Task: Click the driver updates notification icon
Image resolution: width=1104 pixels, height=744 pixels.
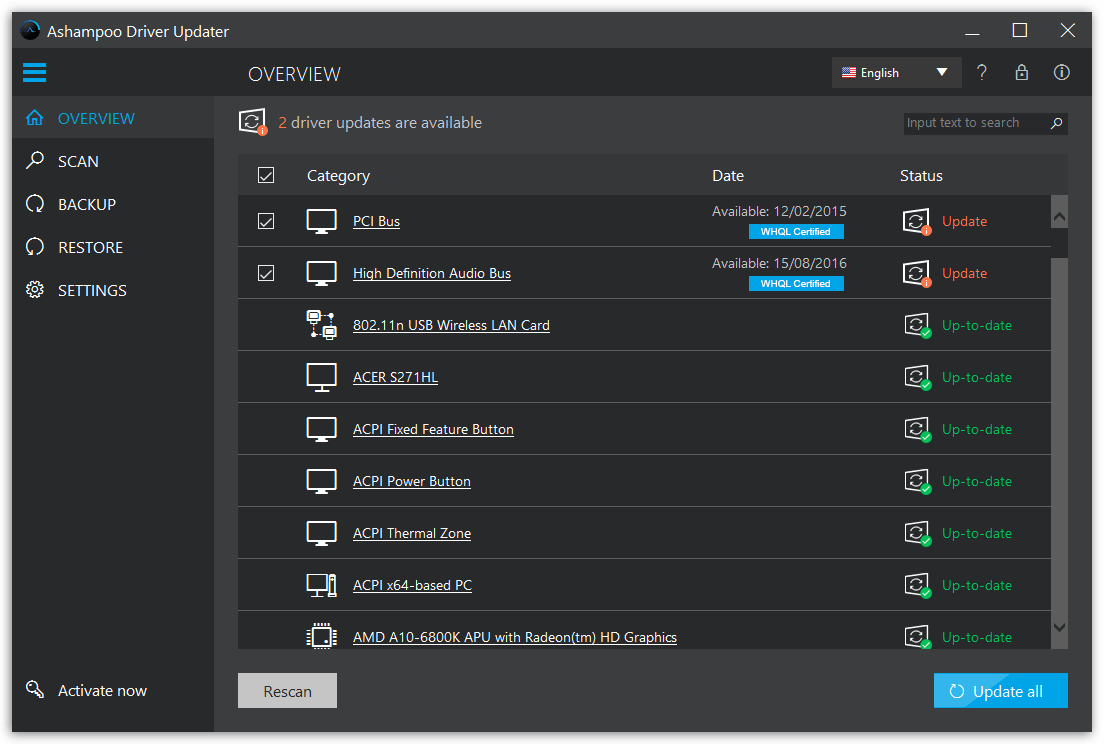Action: coord(252,120)
